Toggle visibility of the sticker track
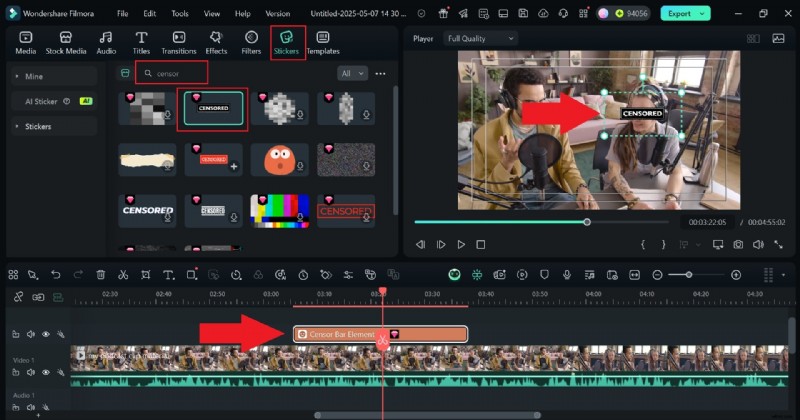 (x=45, y=334)
